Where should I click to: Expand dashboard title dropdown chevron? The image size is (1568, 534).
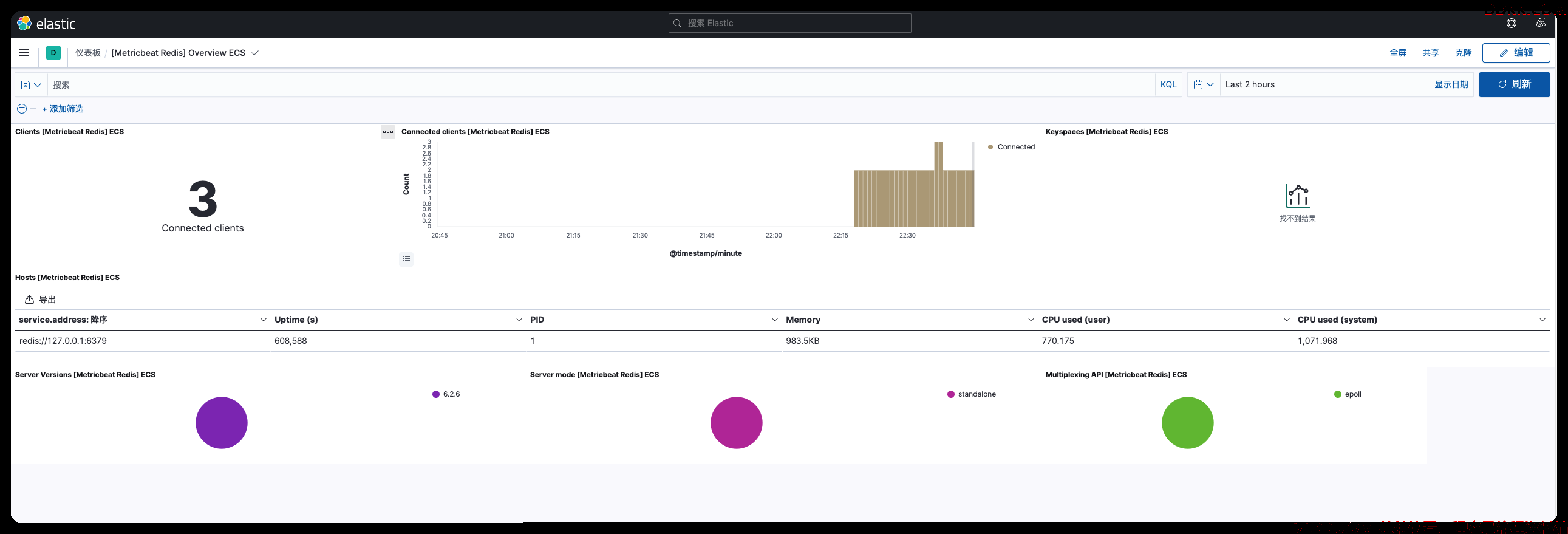tap(255, 53)
